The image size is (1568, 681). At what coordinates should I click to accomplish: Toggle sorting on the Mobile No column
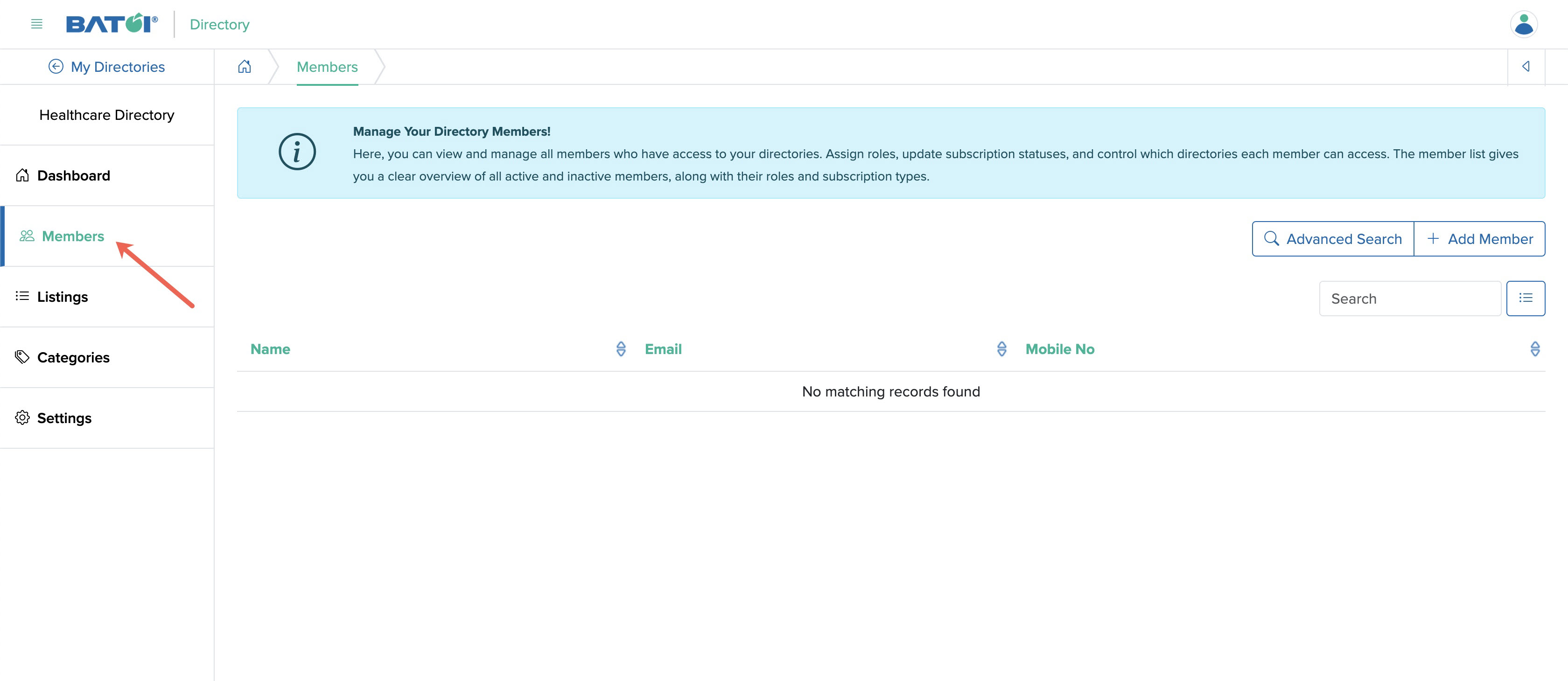click(x=1535, y=349)
